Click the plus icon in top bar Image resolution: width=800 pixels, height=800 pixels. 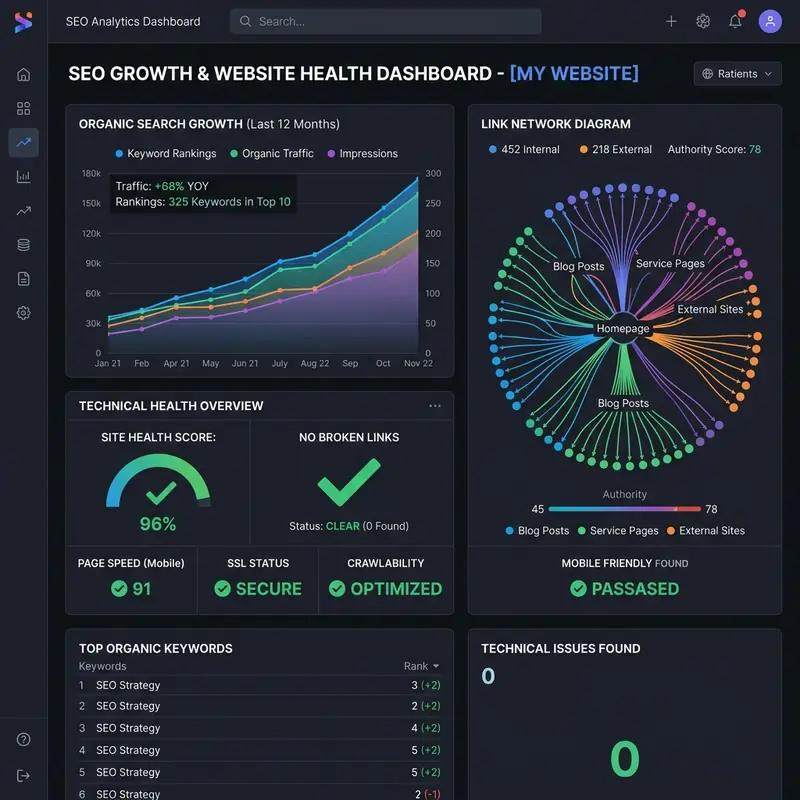click(x=671, y=21)
